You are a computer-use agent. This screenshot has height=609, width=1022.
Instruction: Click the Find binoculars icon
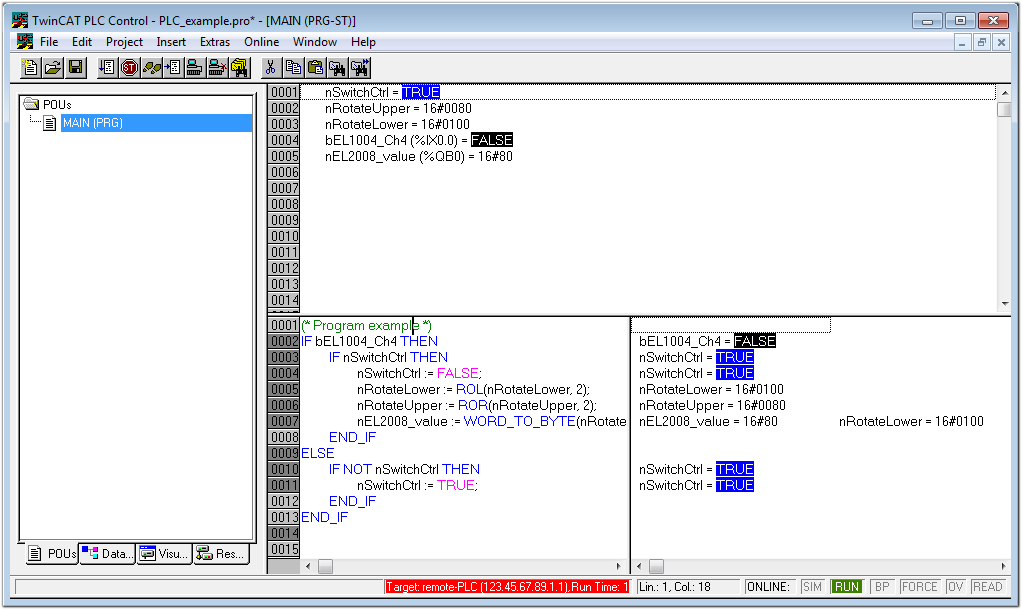pos(337,67)
